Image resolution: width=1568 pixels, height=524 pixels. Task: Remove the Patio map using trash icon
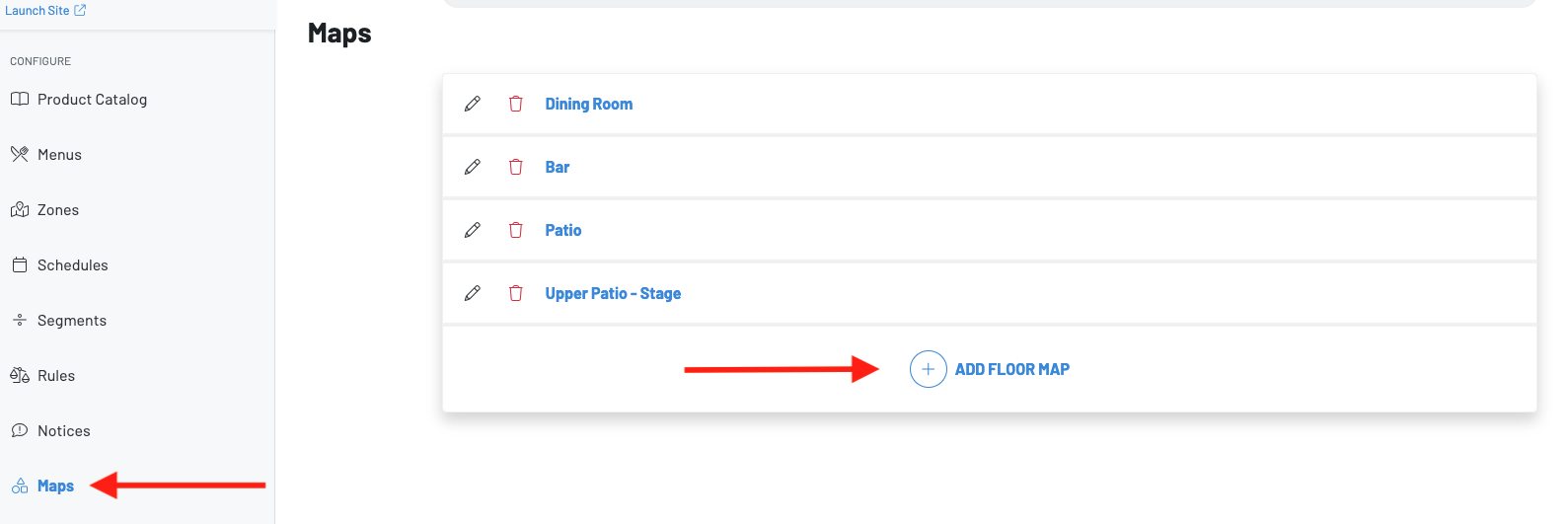point(515,230)
